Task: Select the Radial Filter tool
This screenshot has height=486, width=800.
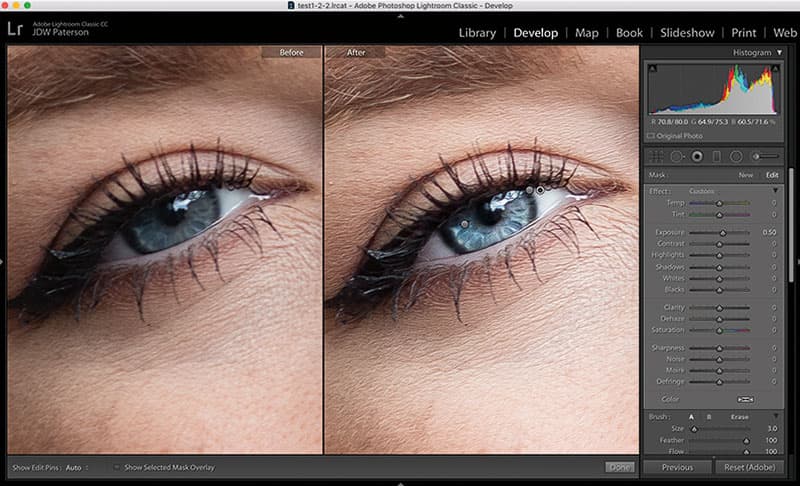Action: (x=736, y=157)
